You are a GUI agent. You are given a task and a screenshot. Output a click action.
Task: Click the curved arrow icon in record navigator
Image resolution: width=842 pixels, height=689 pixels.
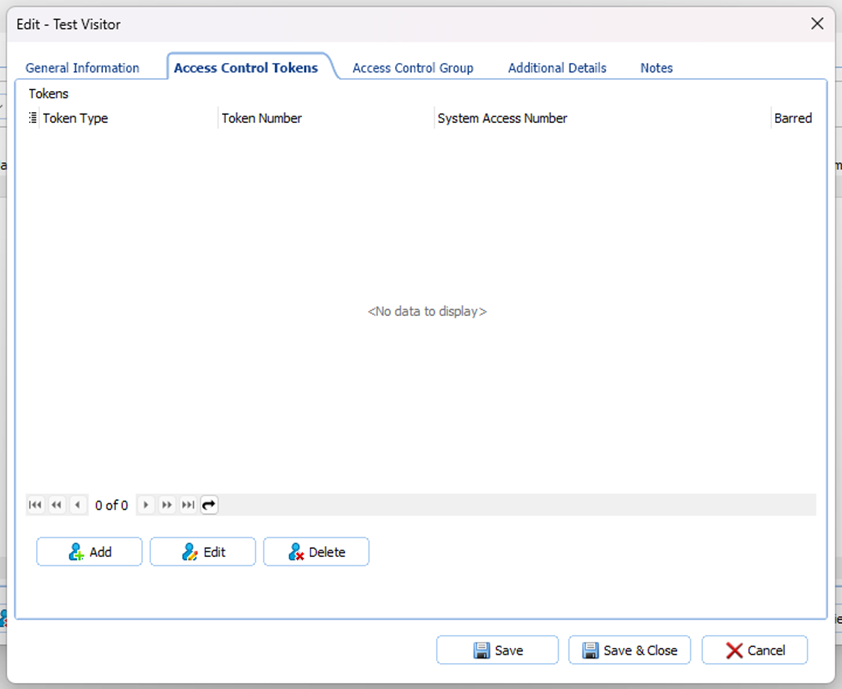click(x=208, y=505)
